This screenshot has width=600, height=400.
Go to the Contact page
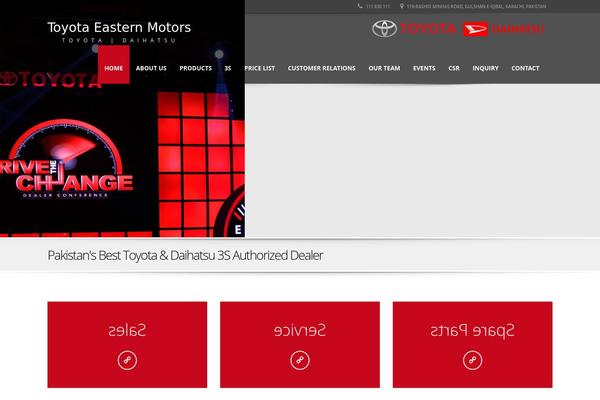(x=525, y=68)
